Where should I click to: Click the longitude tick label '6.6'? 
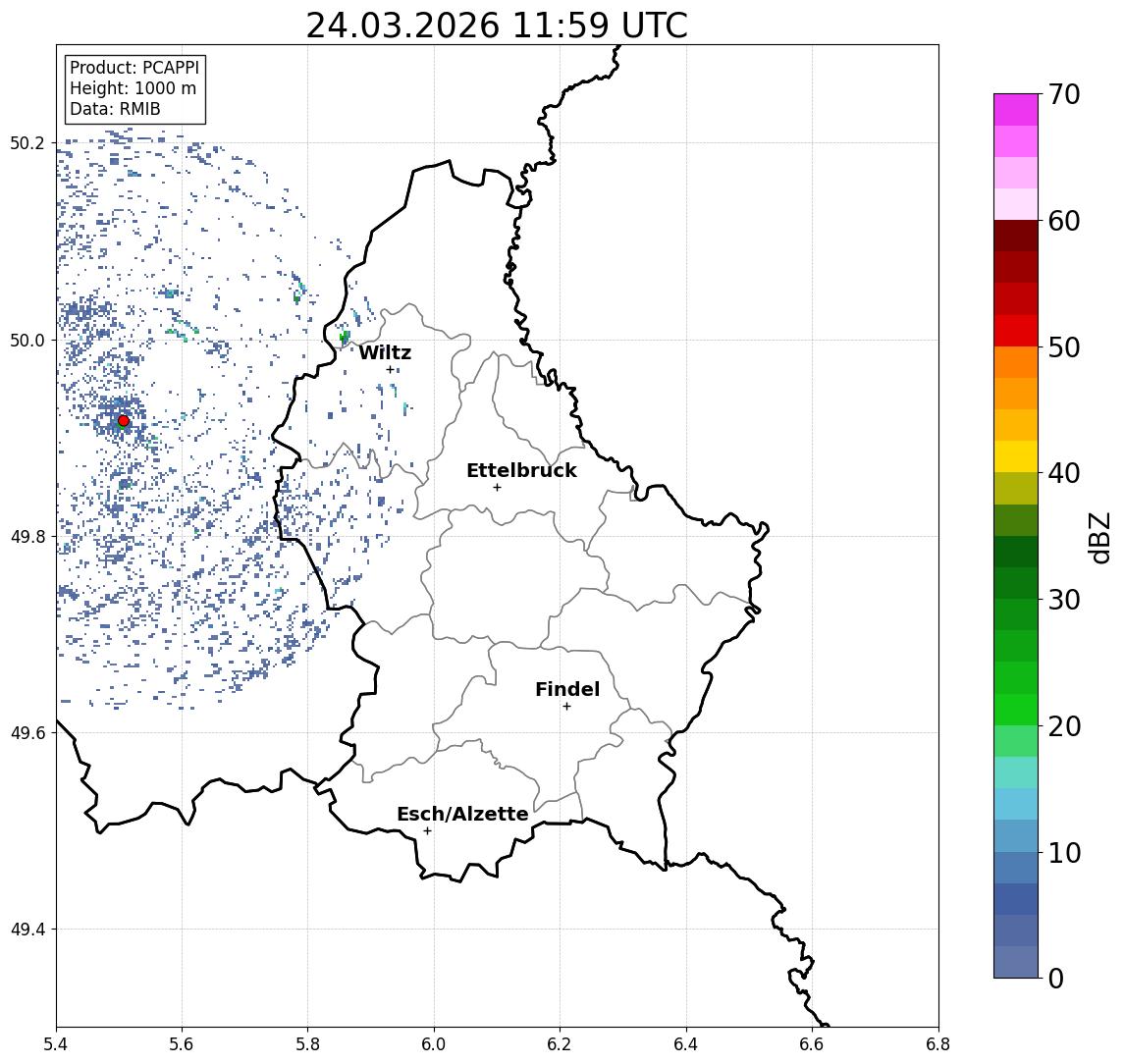point(812,1044)
